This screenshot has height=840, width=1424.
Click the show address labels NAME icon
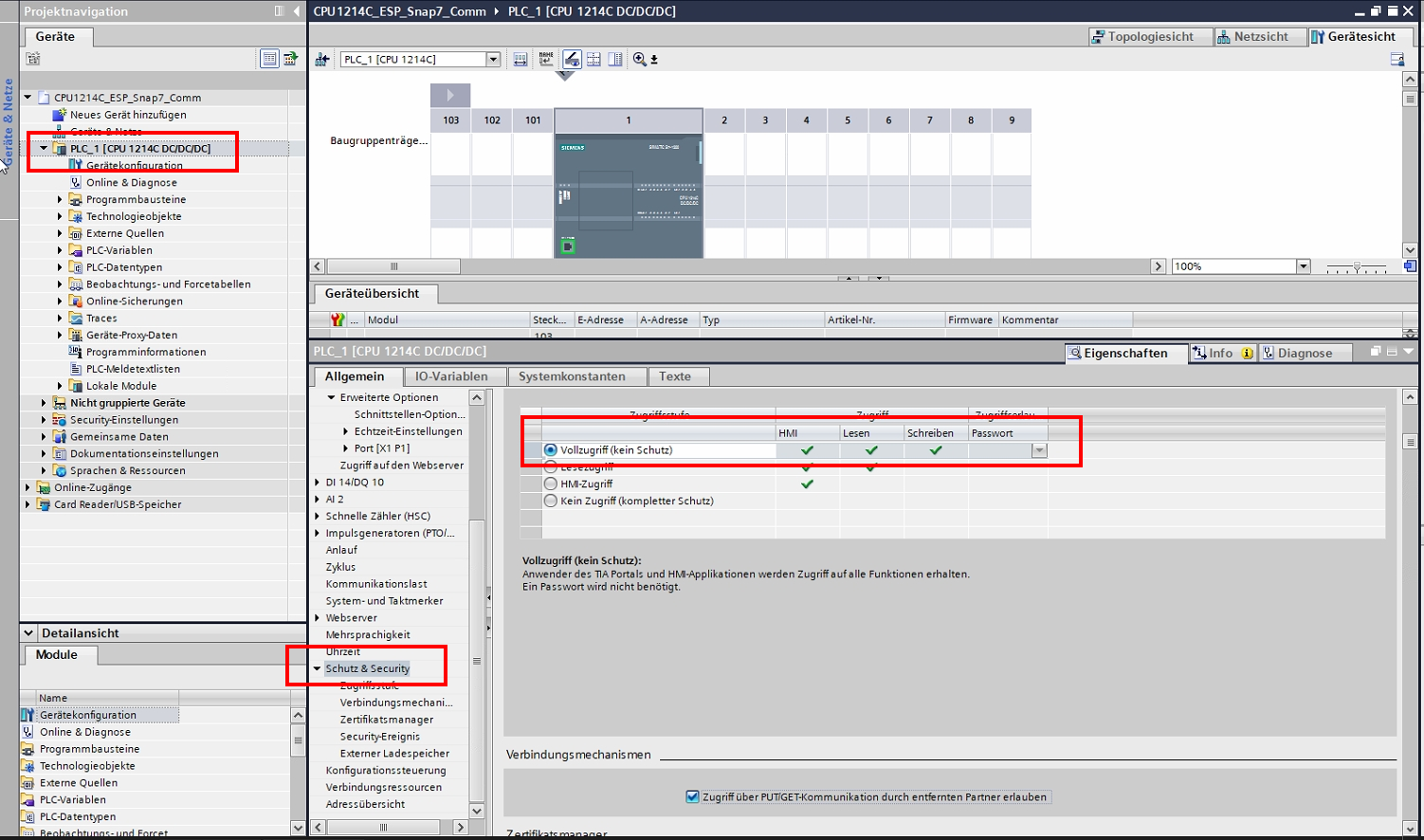(546, 59)
